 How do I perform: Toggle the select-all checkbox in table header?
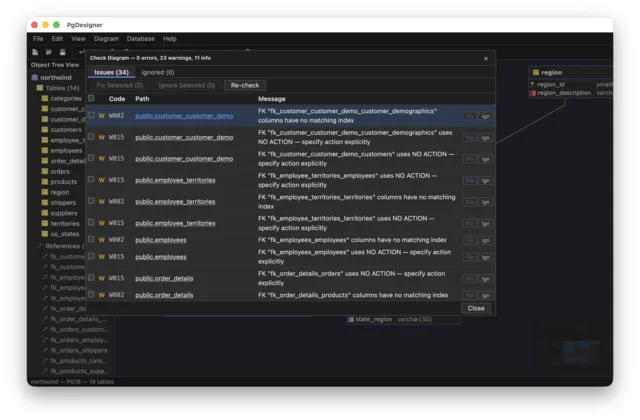point(91,98)
